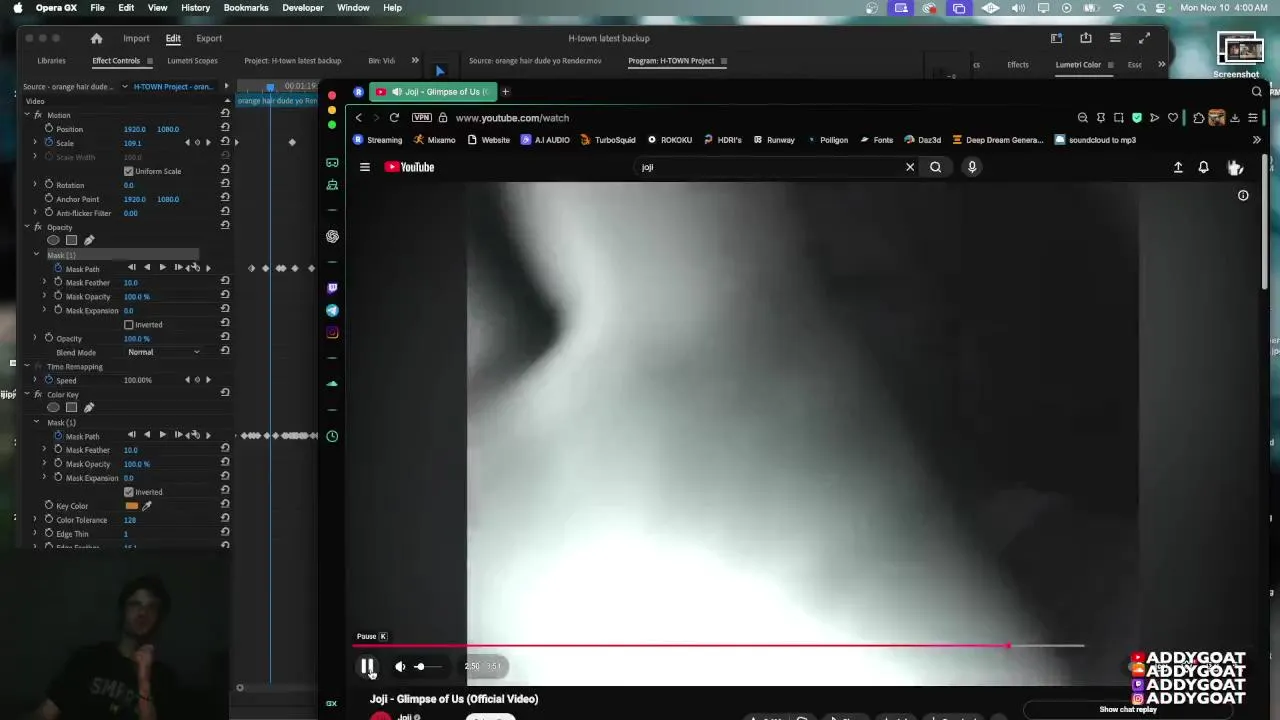The height and width of the screenshot is (720, 1280).
Task: Click the Premiere Home icon
Action: pyautogui.click(x=96, y=38)
